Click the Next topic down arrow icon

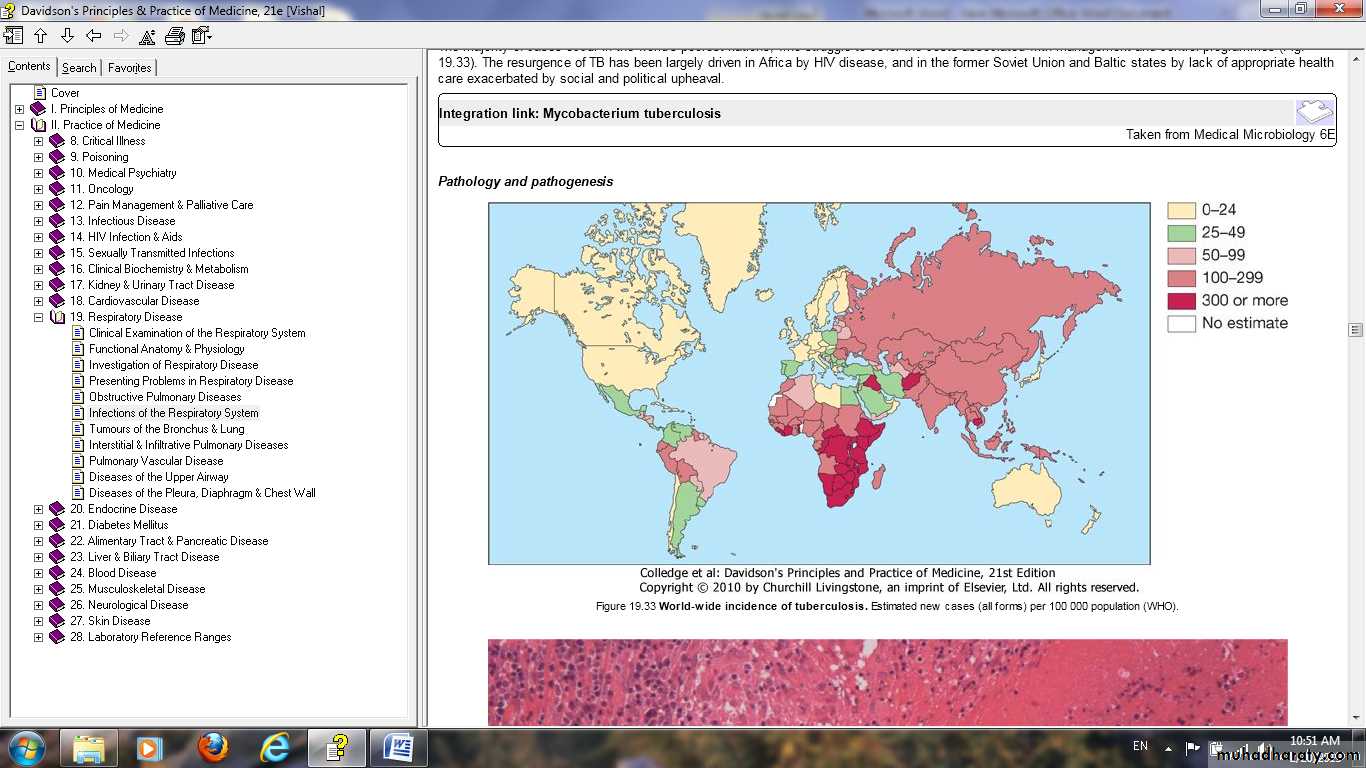pyautogui.click(x=67, y=36)
